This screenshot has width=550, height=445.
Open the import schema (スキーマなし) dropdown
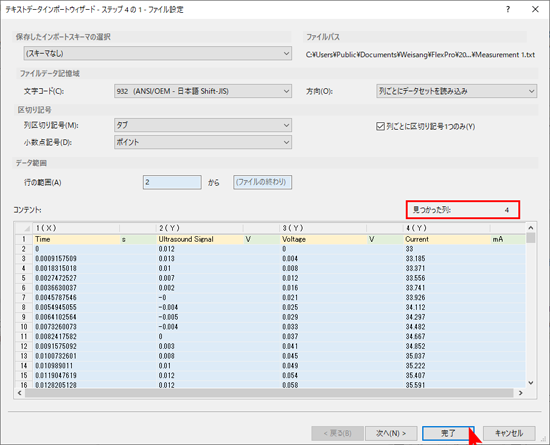pyautogui.click(x=157, y=53)
